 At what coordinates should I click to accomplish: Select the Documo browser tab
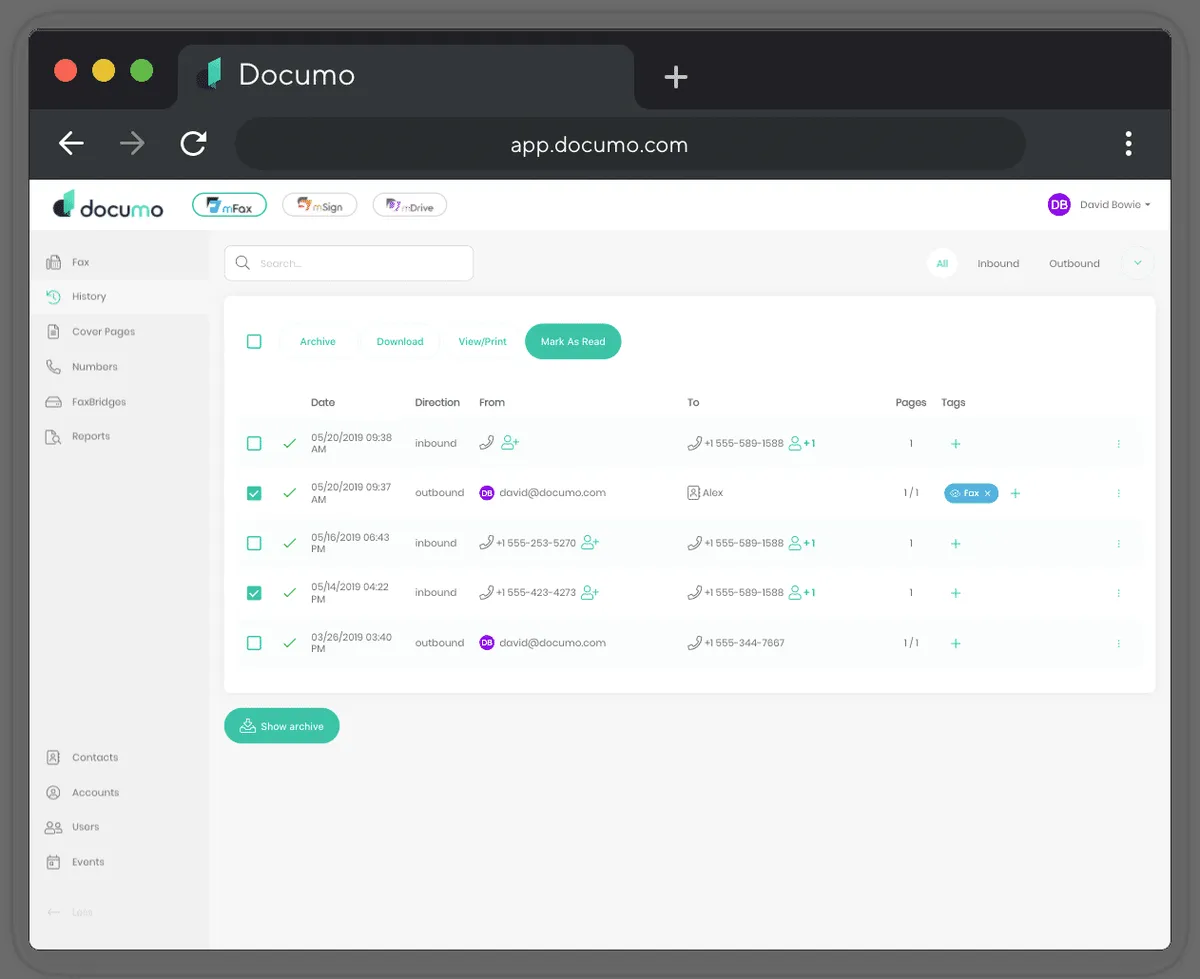pyautogui.click(x=405, y=75)
